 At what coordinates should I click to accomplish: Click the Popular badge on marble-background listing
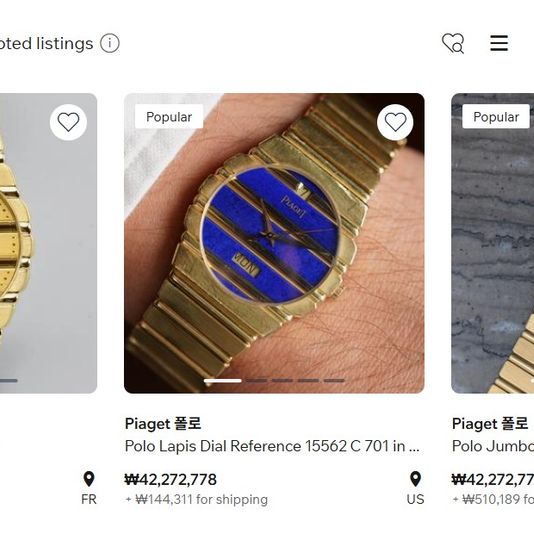pos(496,117)
